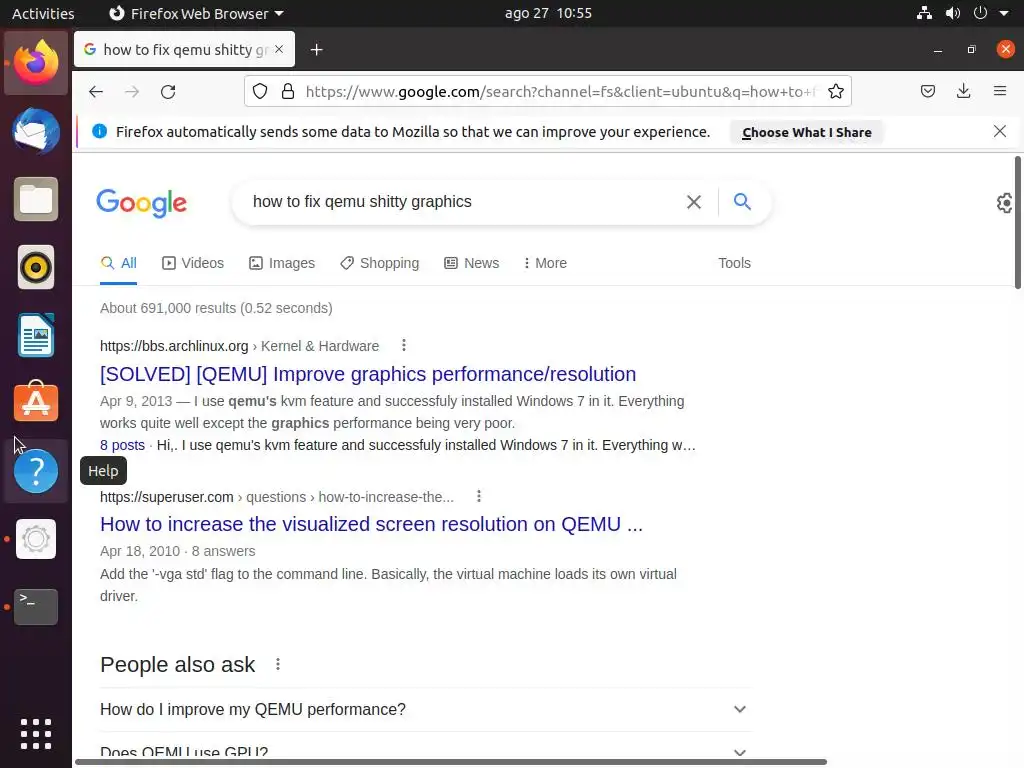Open "How to increase the visualized screen resolution" result
The height and width of the screenshot is (768, 1024).
click(x=372, y=524)
